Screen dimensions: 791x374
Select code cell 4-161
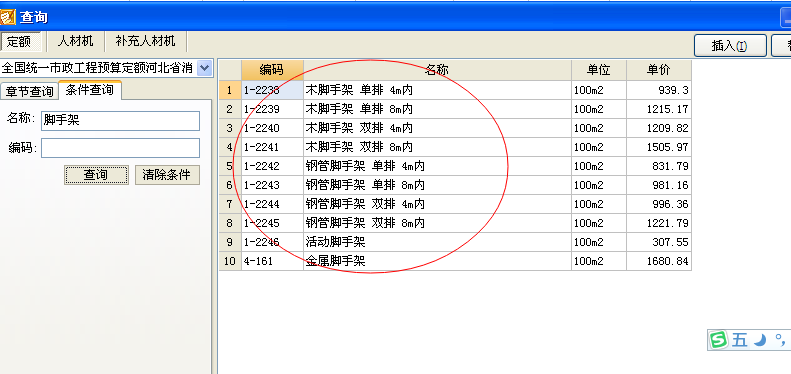tap(272, 261)
